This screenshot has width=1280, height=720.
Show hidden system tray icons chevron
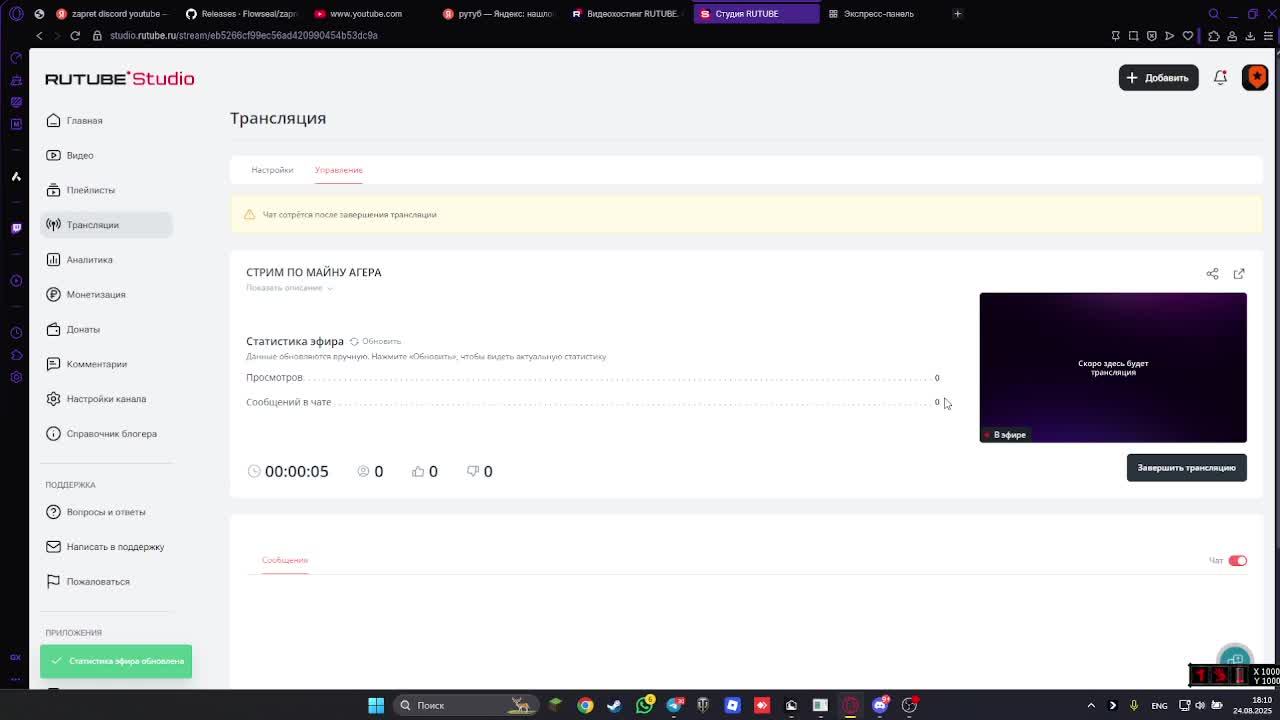(1091, 706)
